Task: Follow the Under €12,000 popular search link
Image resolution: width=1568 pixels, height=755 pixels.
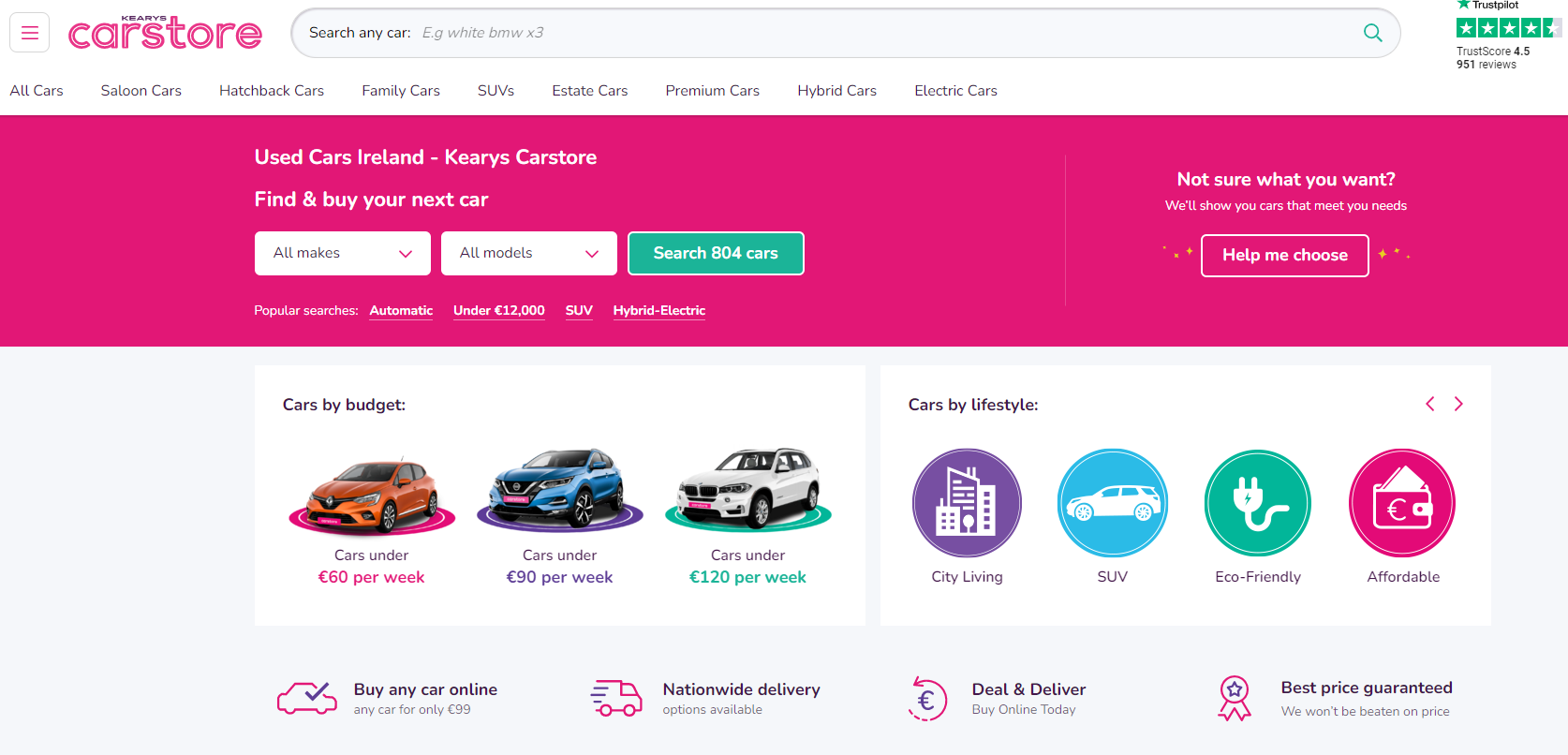Action: point(498,311)
